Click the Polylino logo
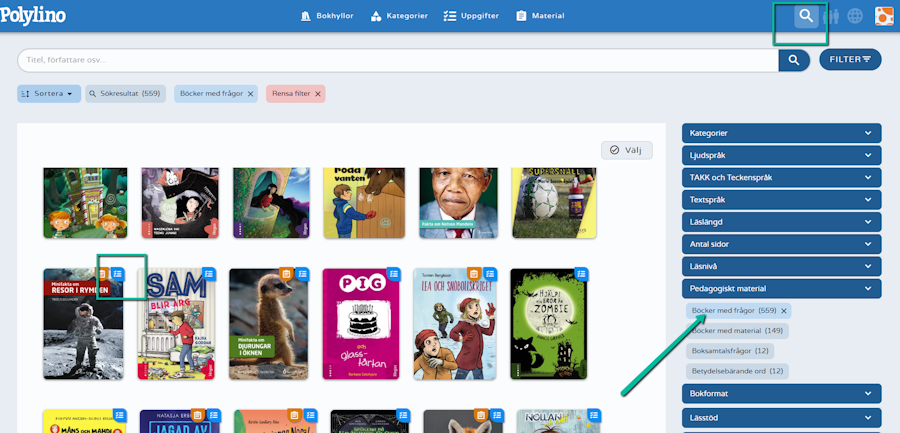Viewport: 900px width, 433px height. (x=33, y=16)
